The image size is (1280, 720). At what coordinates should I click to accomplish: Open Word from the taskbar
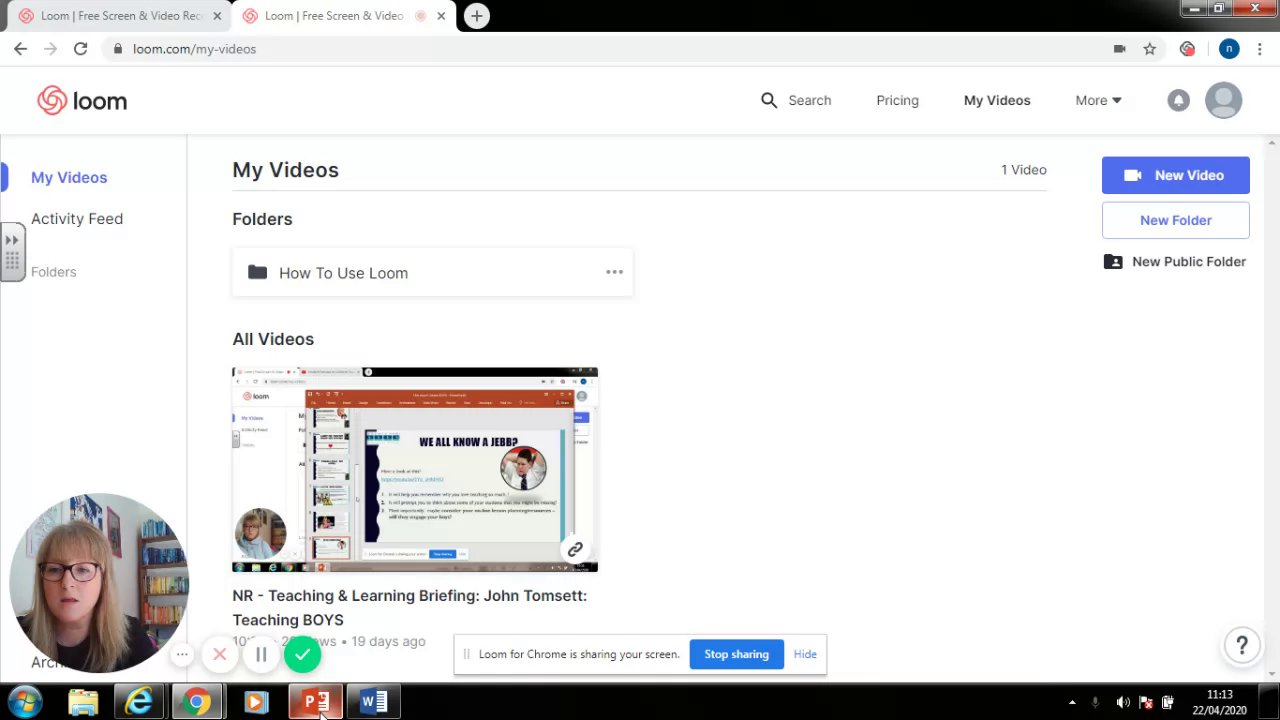click(373, 702)
